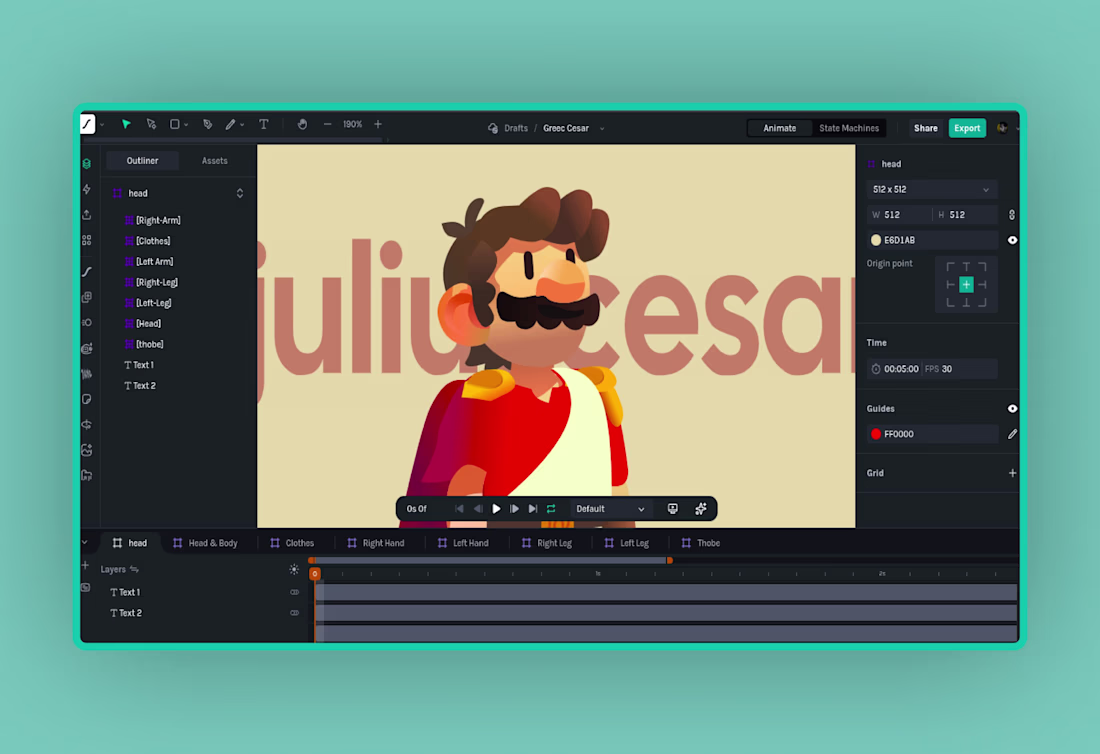Image resolution: width=1100 pixels, height=754 pixels.
Task: Toggle Guides visibility eye
Action: 1012,409
